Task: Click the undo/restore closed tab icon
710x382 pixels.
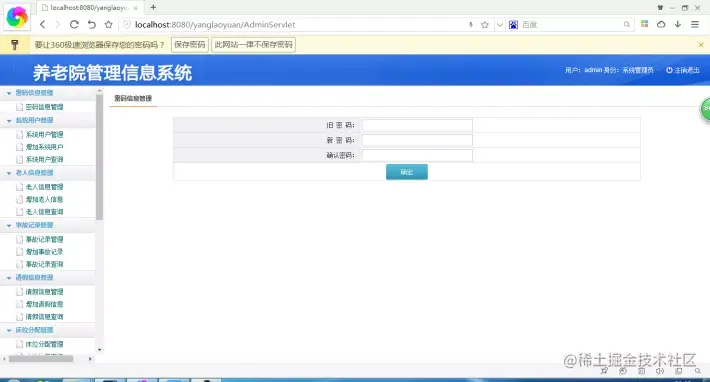Action: pyautogui.click(x=91, y=24)
